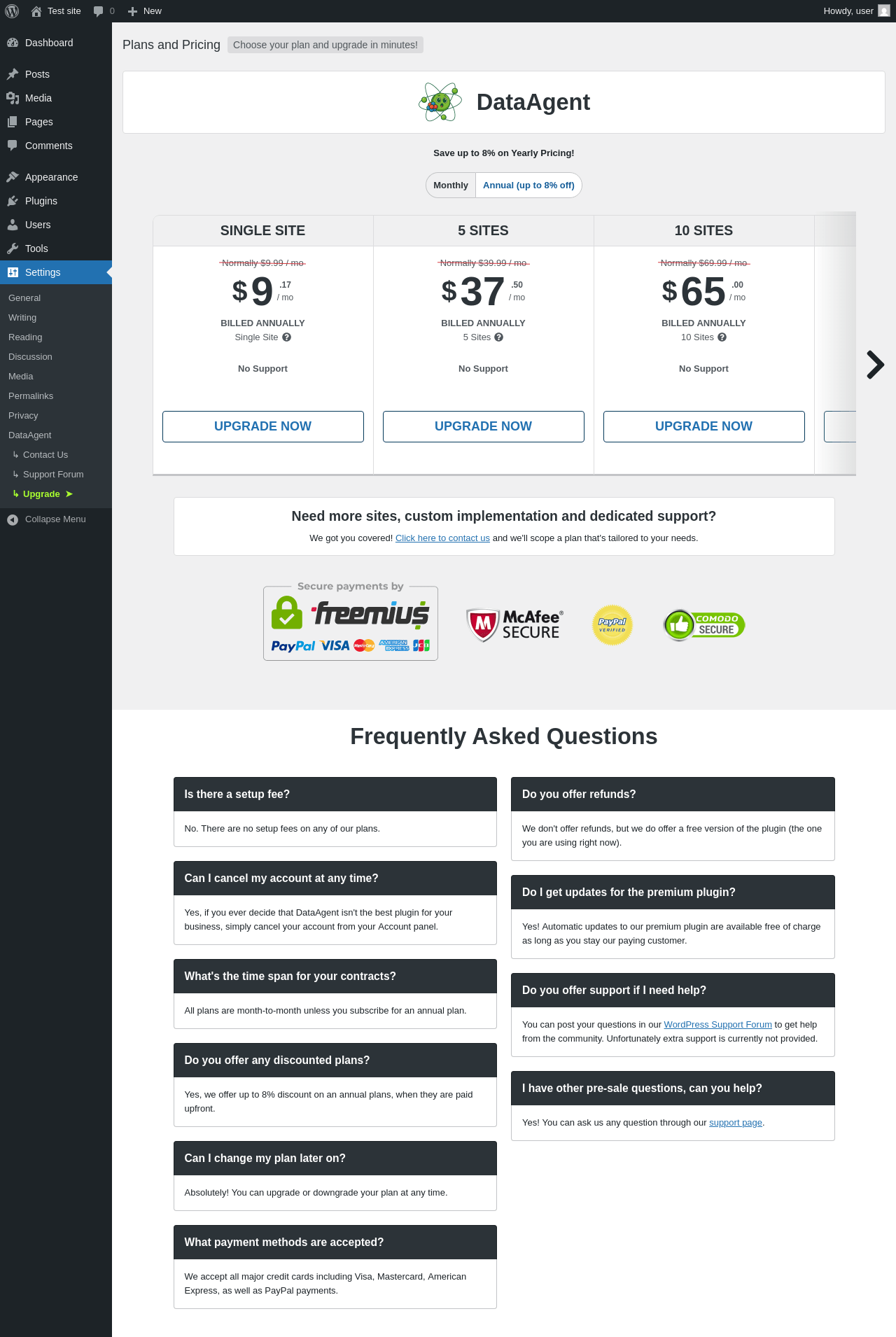Click the Pages icon in sidebar
The image size is (896, 1337).
click(x=13, y=122)
